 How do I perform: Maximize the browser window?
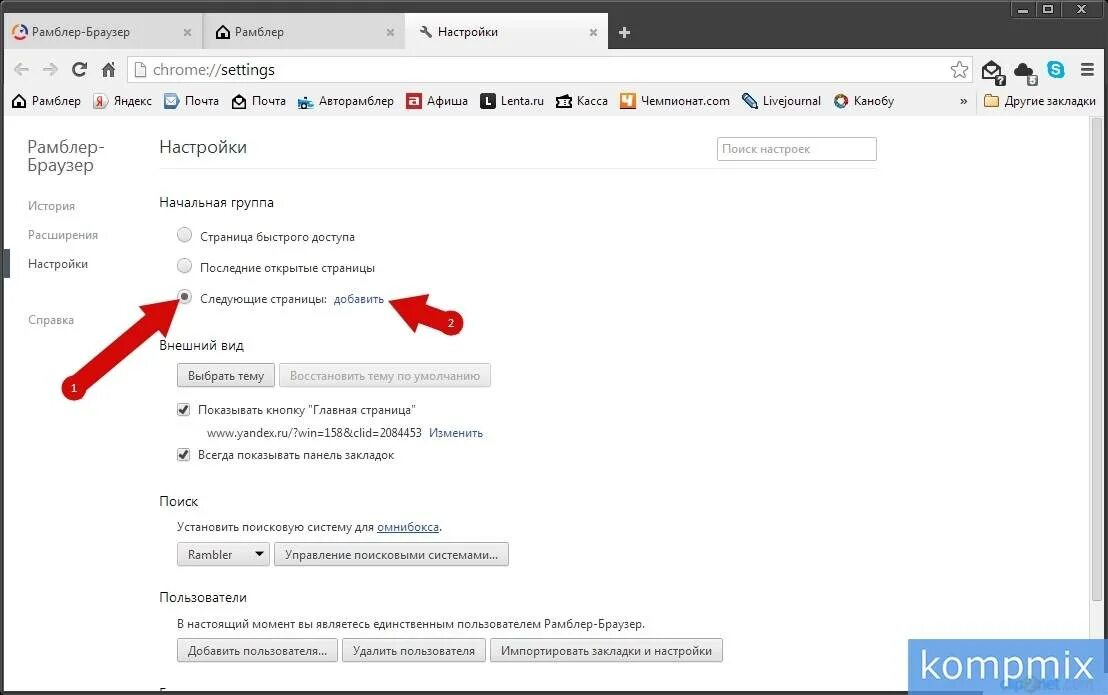click(x=1049, y=9)
